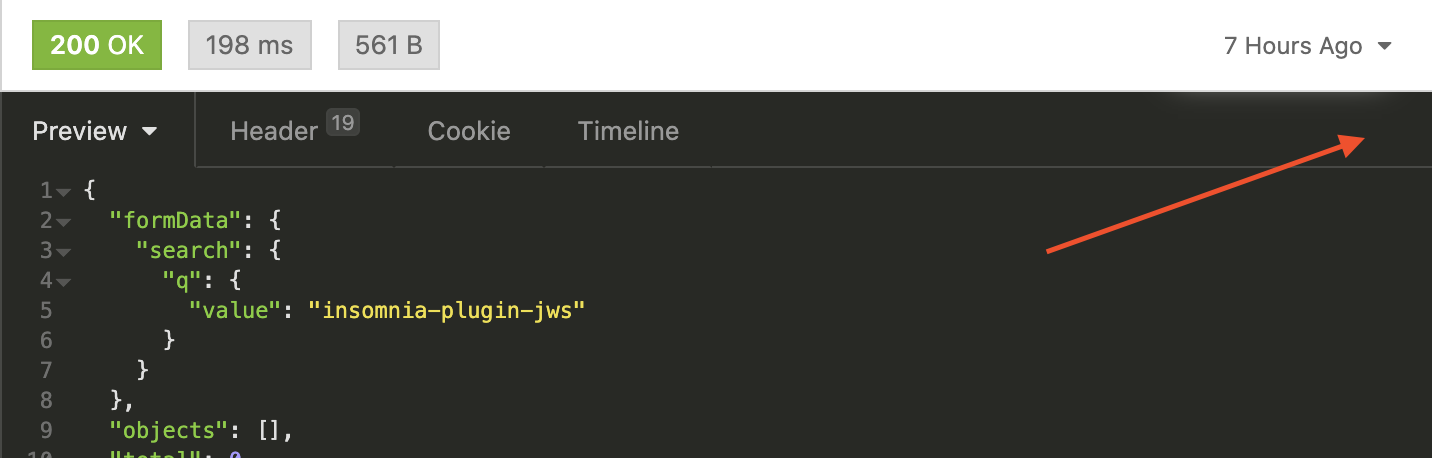
Task: Collapse the root object on line 1
Action: click(63, 192)
